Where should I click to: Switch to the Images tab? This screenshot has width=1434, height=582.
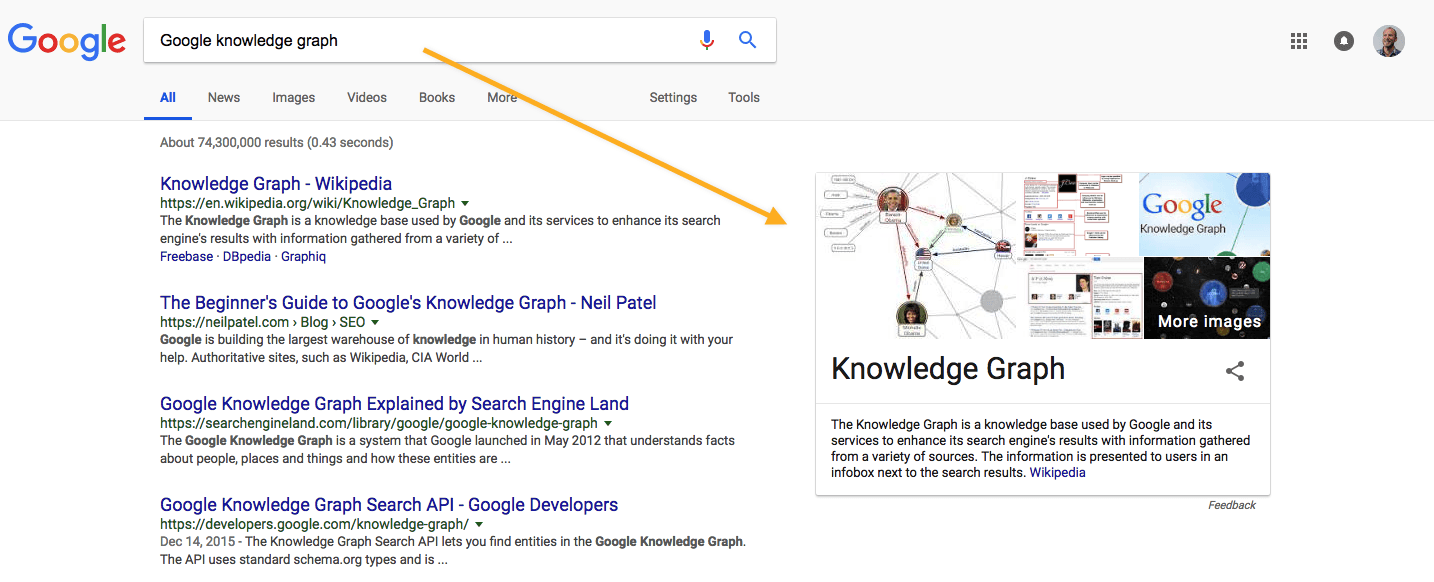coord(293,97)
